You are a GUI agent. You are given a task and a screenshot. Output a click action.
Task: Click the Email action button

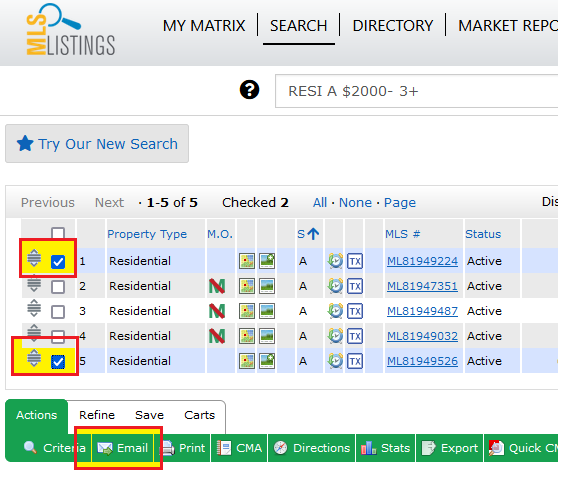(x=123, y=448)
